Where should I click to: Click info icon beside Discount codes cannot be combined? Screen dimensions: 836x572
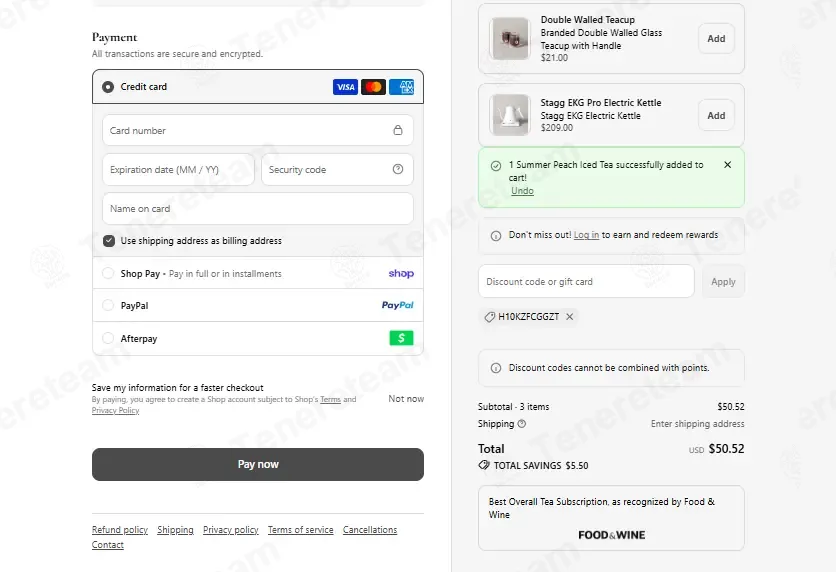496,368
